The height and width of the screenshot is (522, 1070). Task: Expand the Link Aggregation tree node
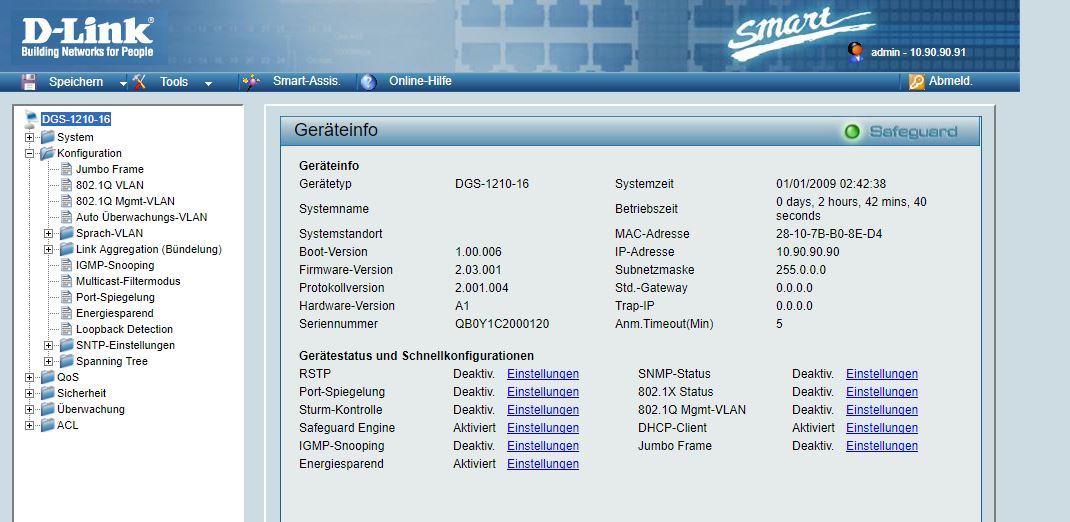point(48,249)
